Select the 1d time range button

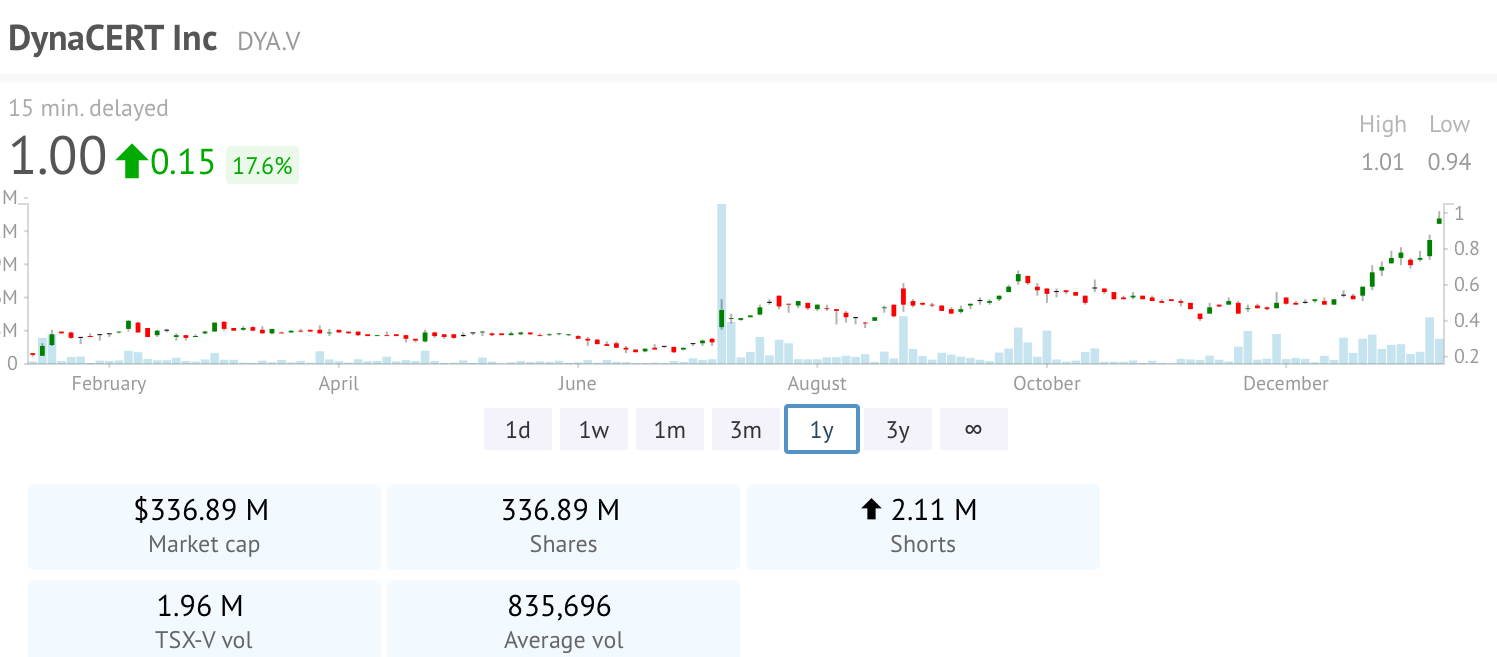click(518, 429)
